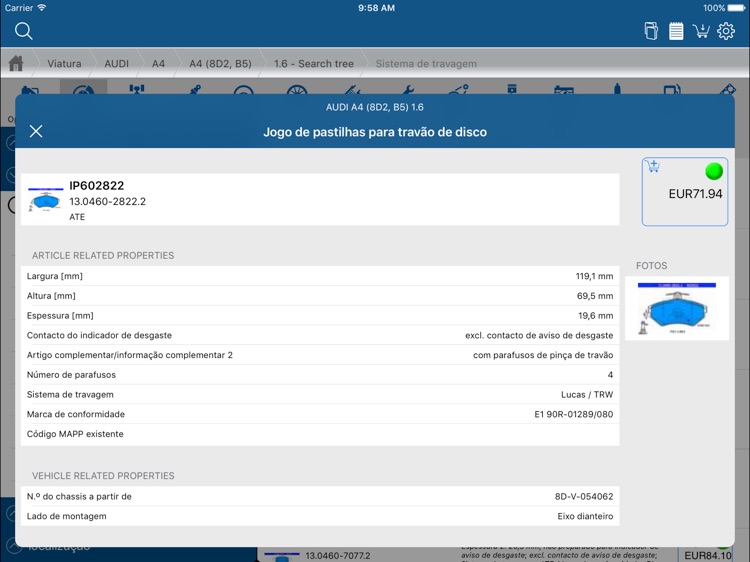Click the 8D-V-054062 chassis value
The width and height of the screenshot is (750, 562).
coord(584,496)
